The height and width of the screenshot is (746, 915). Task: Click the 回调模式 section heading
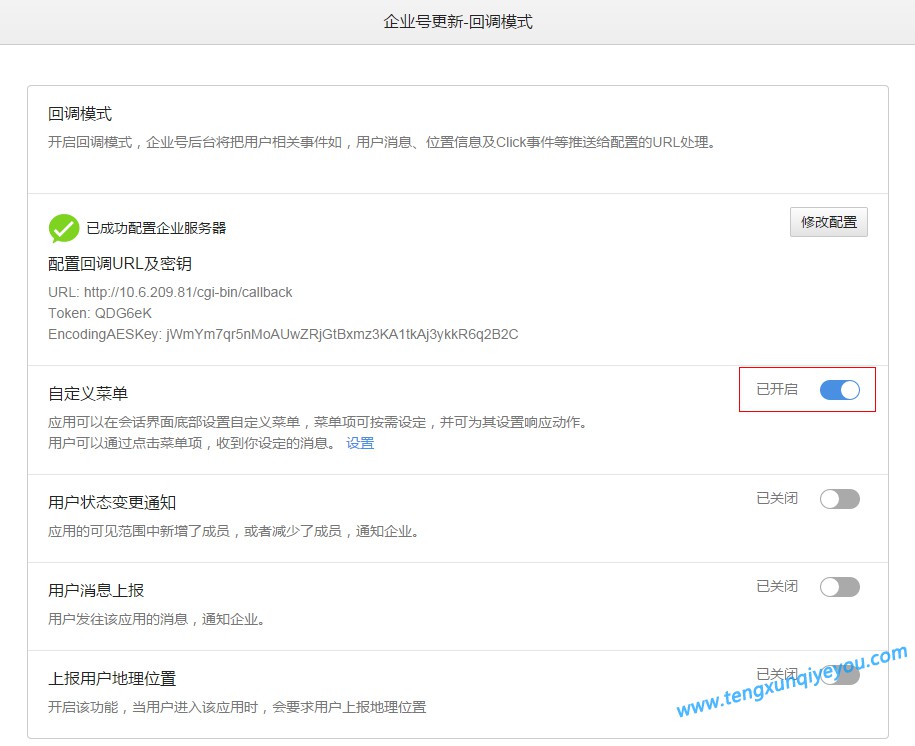tap(80, 114)
